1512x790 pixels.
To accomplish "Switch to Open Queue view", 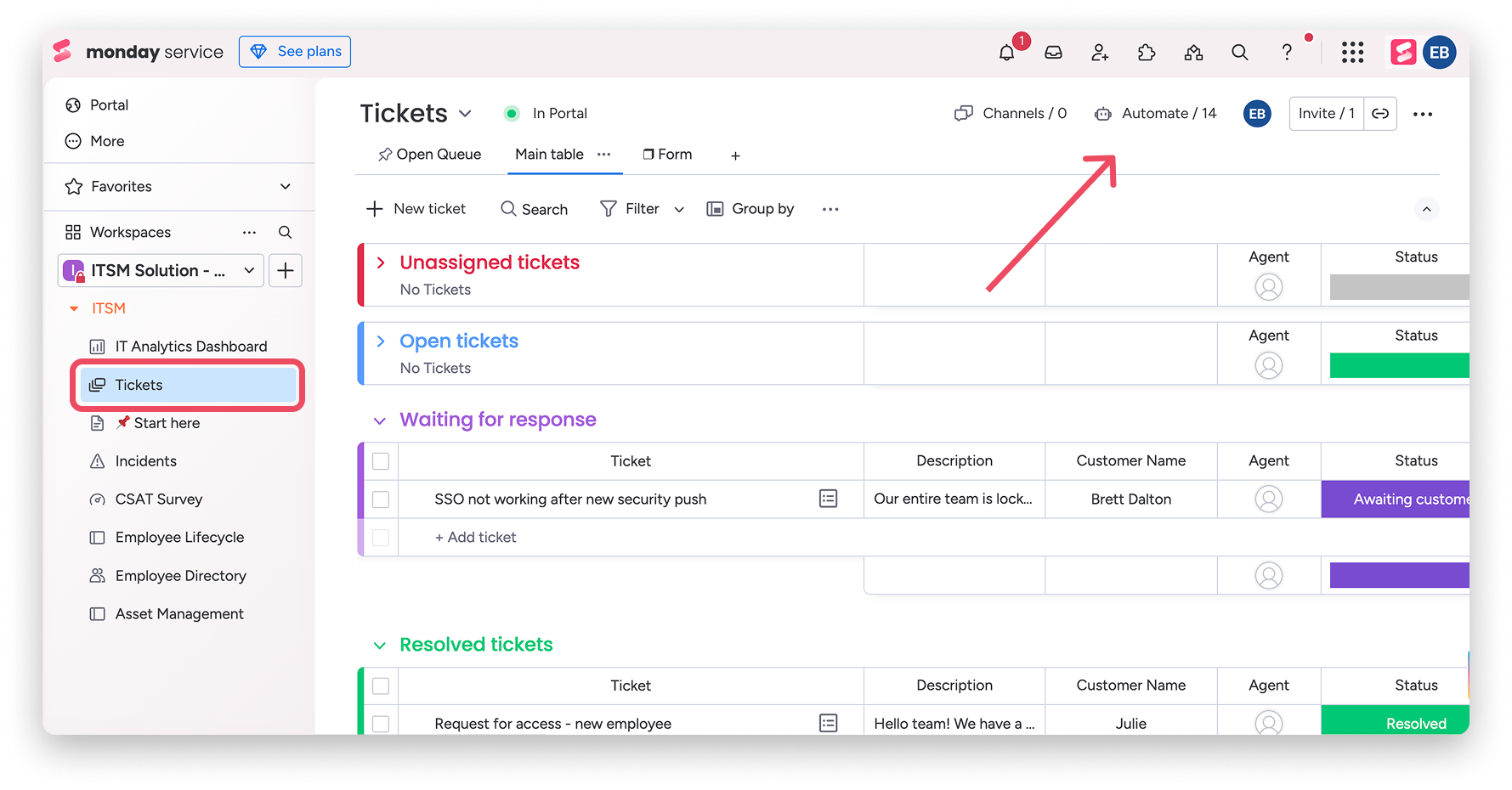I will point(429,155).
